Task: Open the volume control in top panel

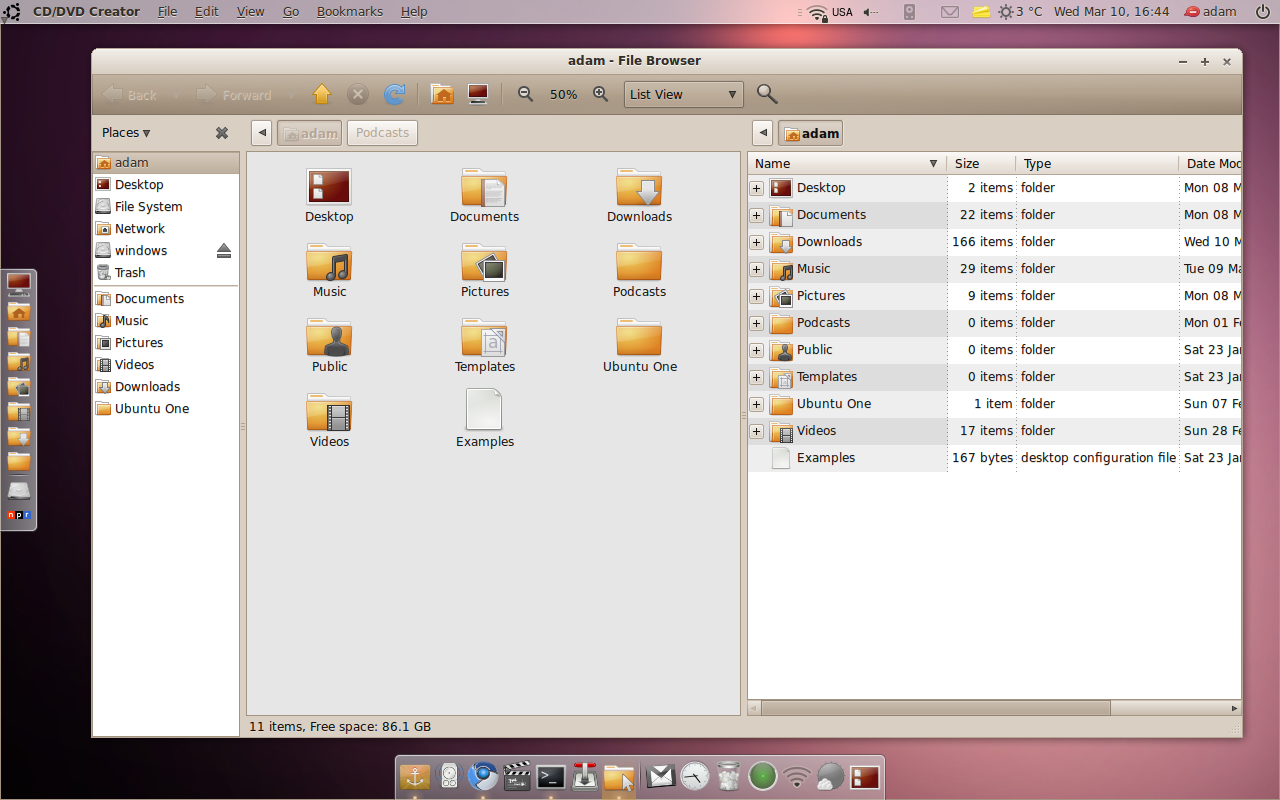Action: pos(871,12)
